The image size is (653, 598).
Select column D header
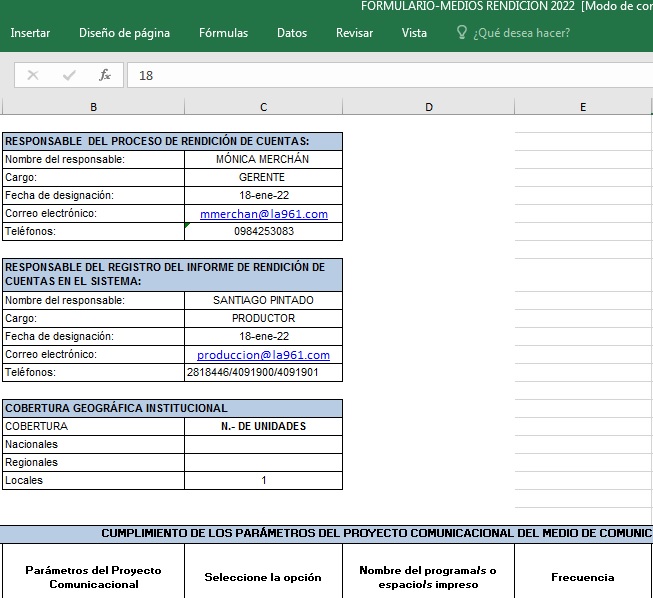coord(428,107)
